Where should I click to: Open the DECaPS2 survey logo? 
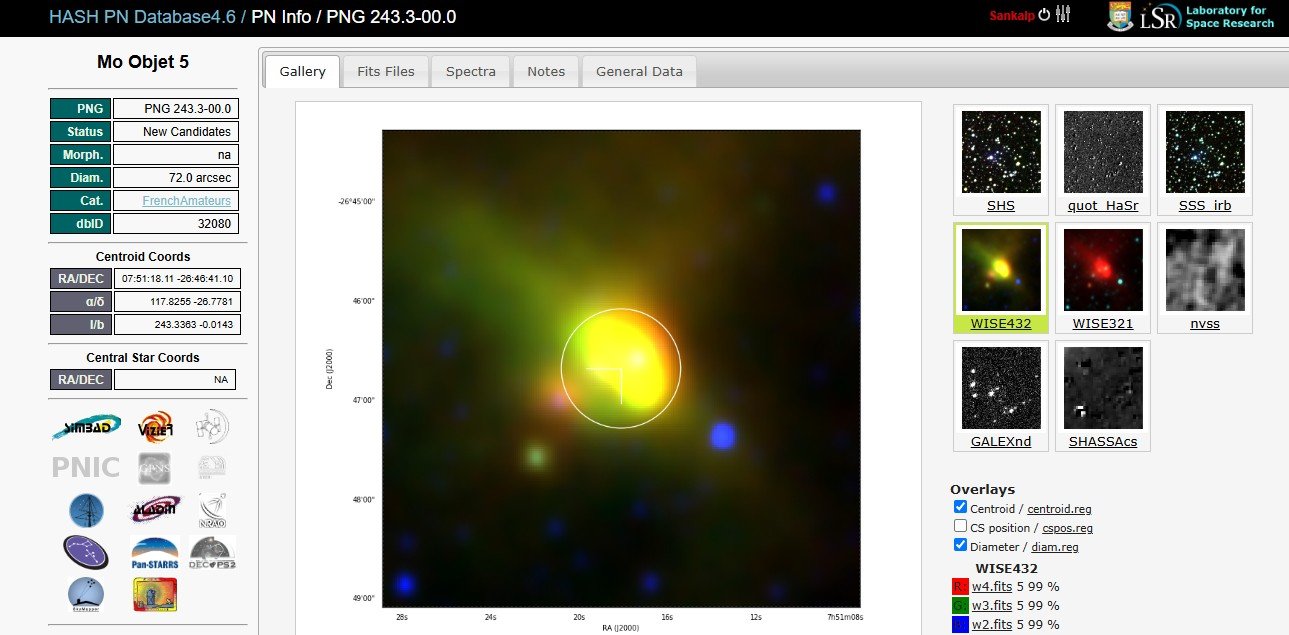[212, 551]
